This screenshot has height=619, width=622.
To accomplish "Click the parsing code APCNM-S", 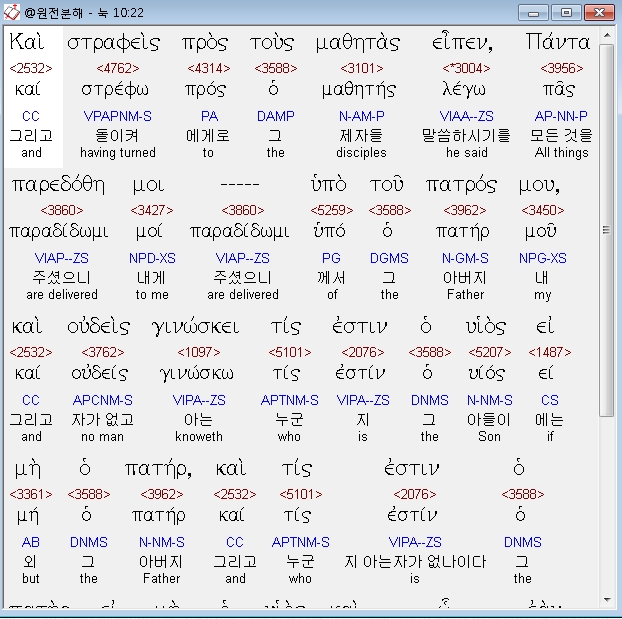I will click(x=102, y=400).
